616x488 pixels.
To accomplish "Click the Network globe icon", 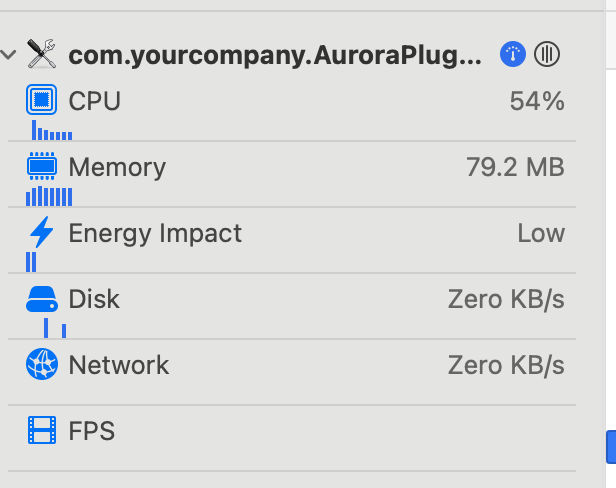I will click(x=42, y=365).
